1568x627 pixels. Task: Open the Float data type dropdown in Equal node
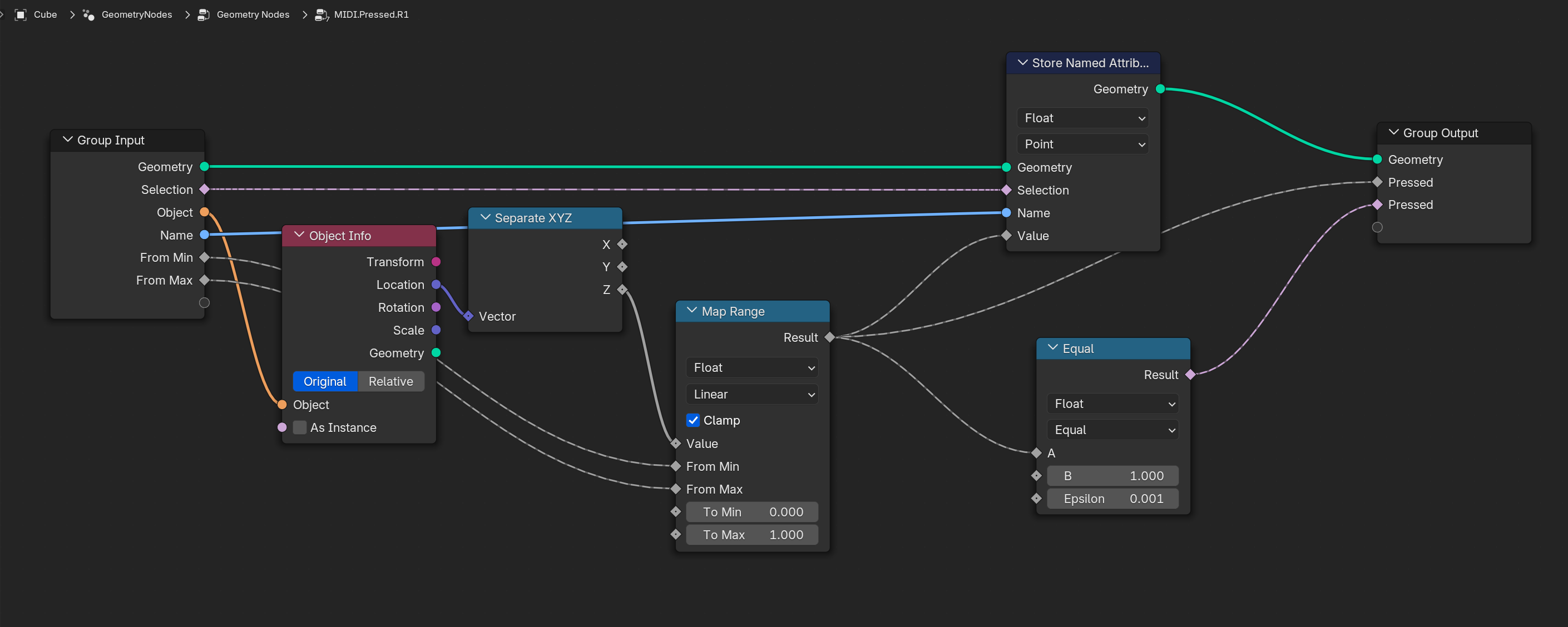coord(1112,404)
